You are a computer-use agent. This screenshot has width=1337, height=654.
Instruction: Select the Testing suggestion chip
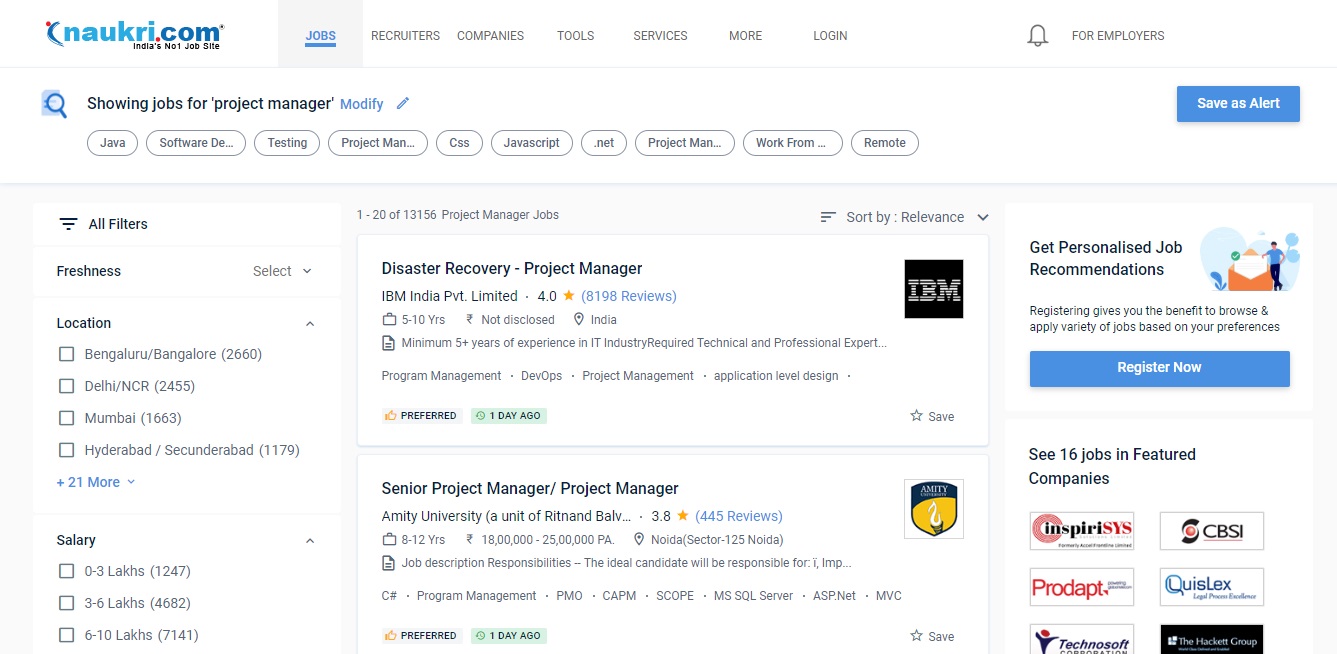287,143
